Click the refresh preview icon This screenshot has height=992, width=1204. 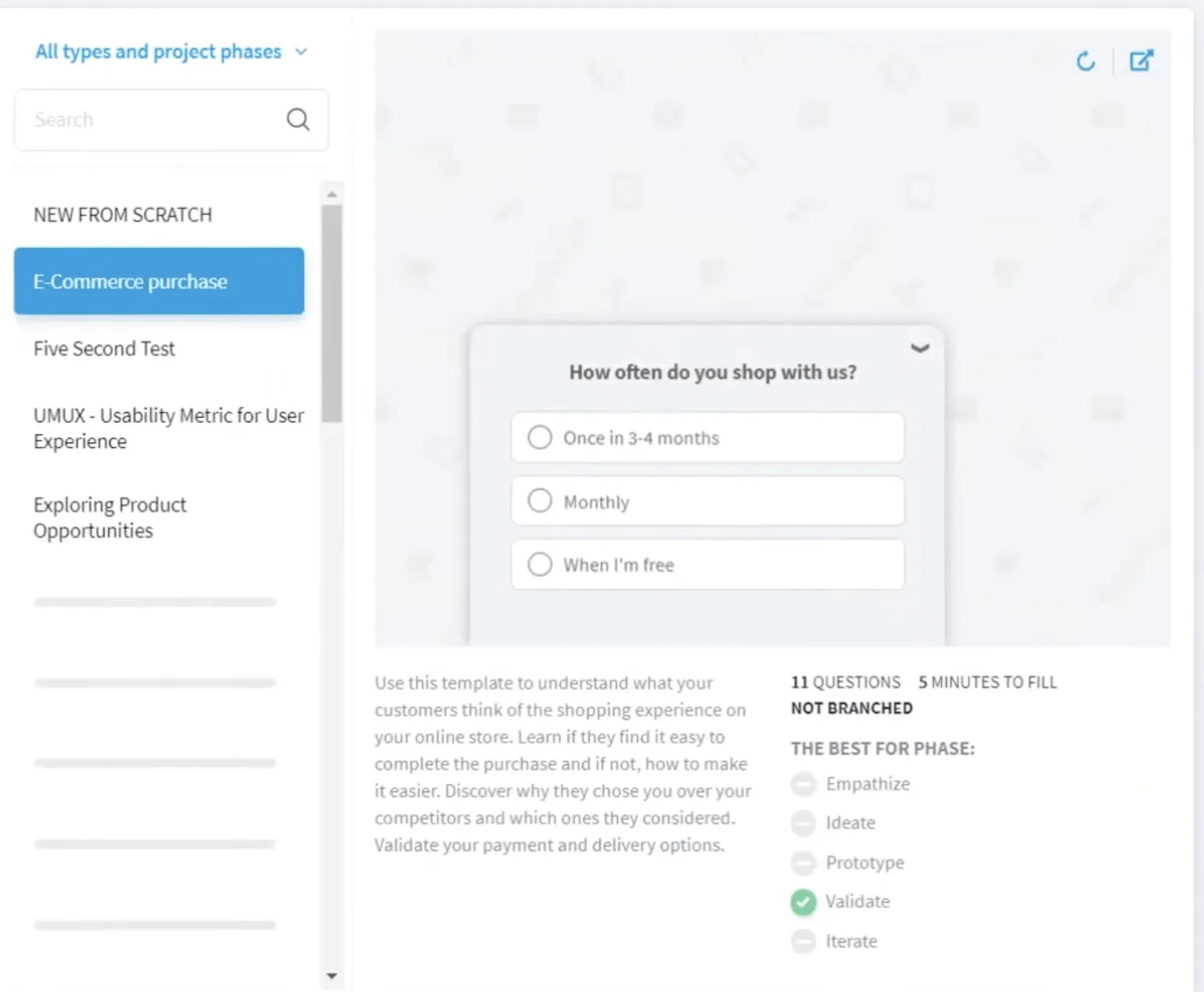click(x=1086, y=61)
